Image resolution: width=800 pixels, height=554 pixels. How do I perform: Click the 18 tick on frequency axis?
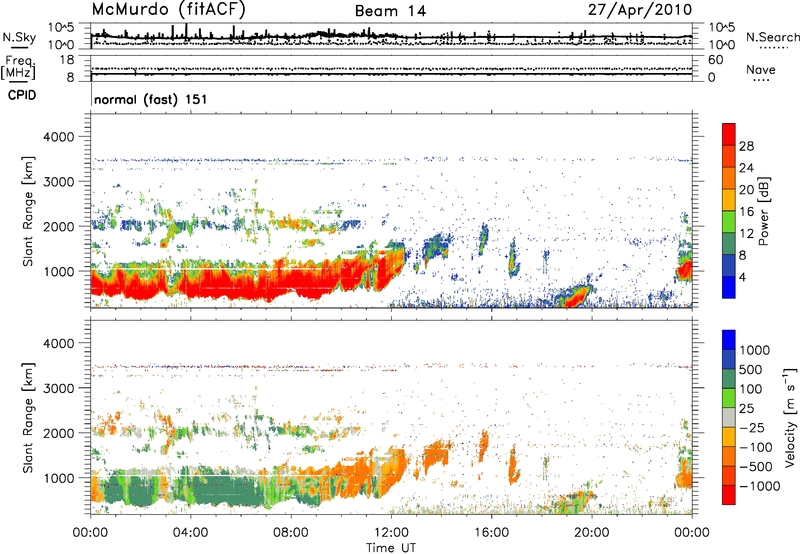67,60
